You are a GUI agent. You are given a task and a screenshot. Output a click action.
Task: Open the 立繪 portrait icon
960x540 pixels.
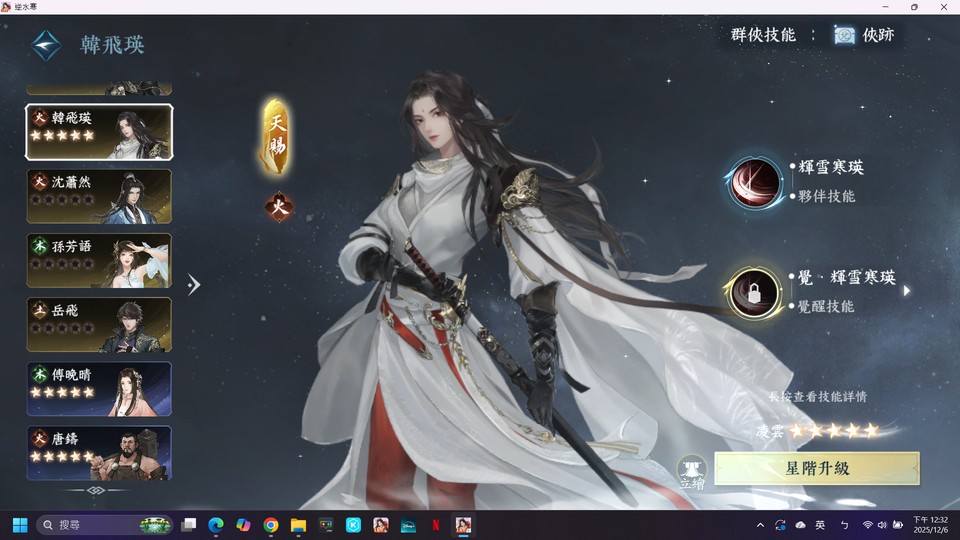tap(692, 471)
